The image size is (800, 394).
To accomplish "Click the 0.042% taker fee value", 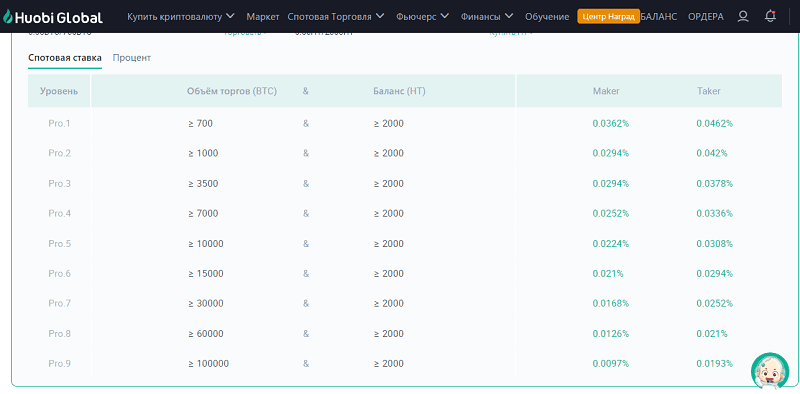I will tap(712, 153).
